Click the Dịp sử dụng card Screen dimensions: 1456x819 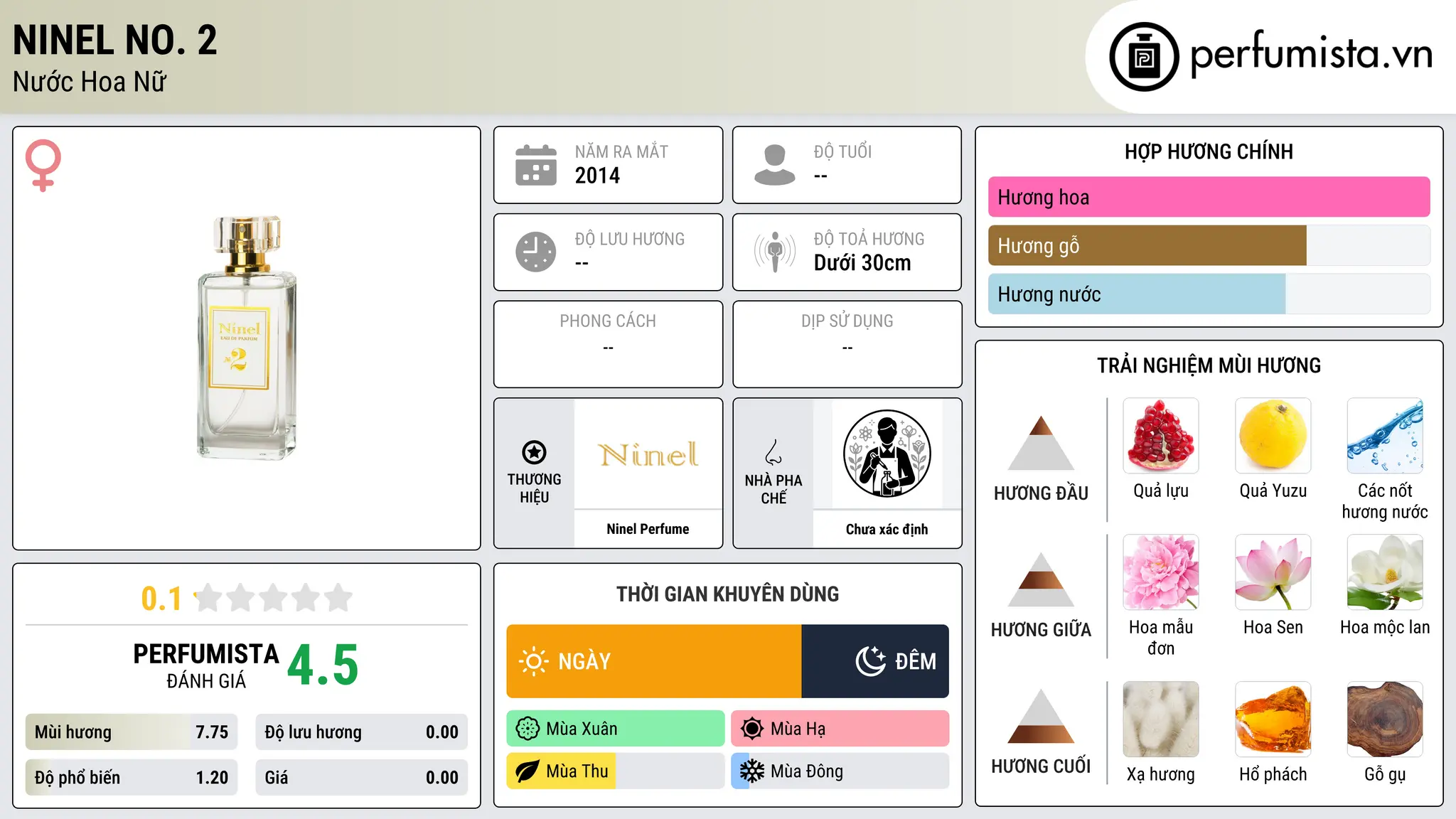click(x=847, y=344)
